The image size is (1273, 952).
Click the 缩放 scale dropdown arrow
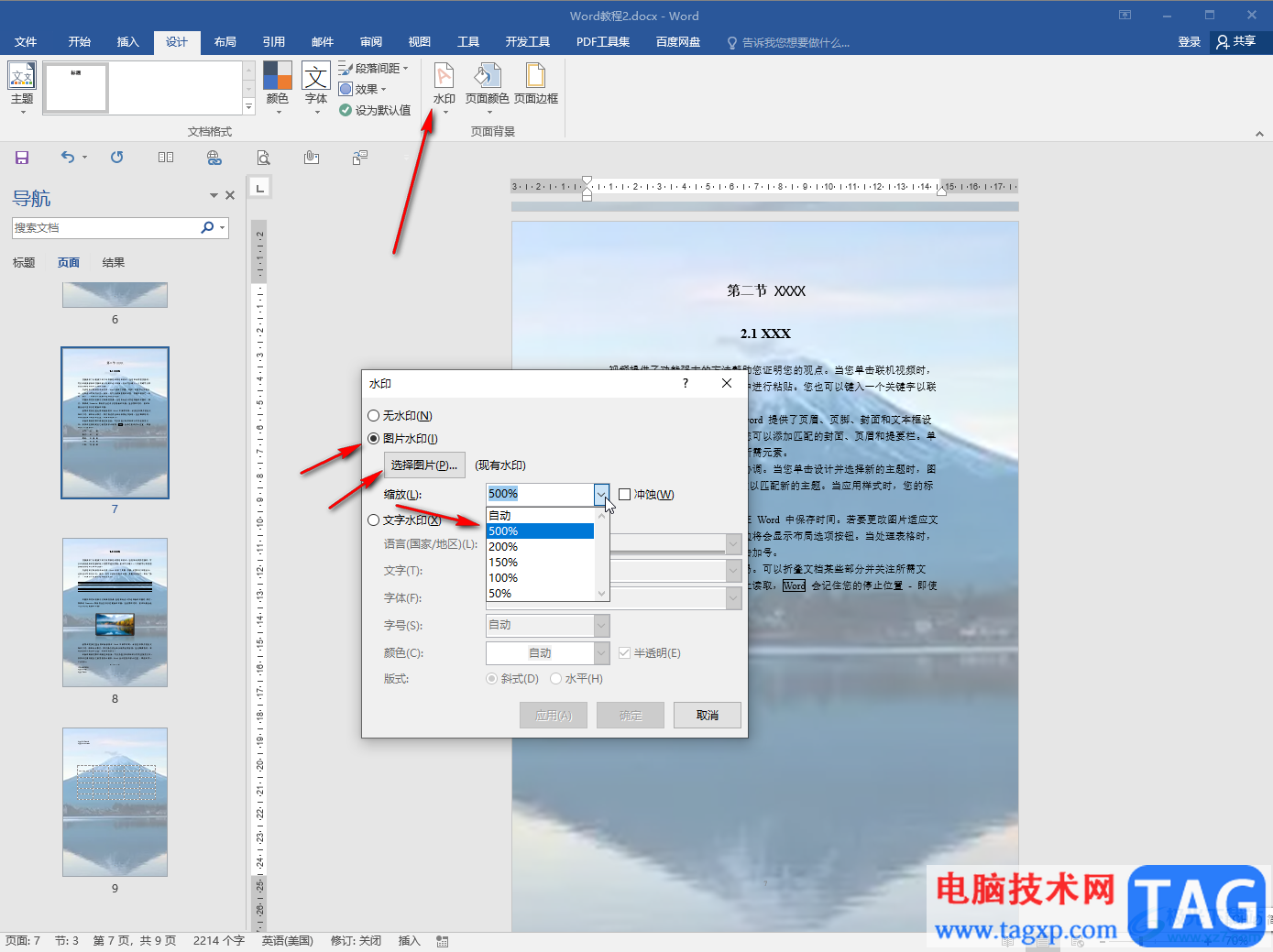pos(601,495)
